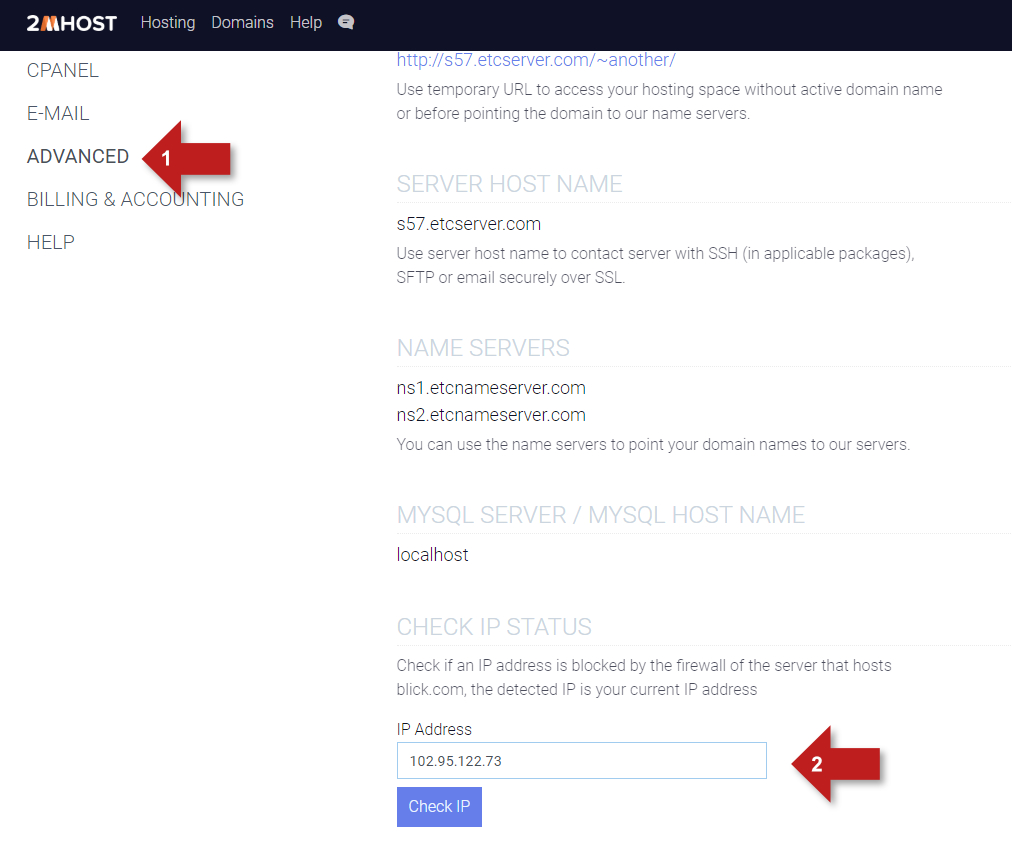Click the ns2.etcnameserver.com name server text

(491, 415)
